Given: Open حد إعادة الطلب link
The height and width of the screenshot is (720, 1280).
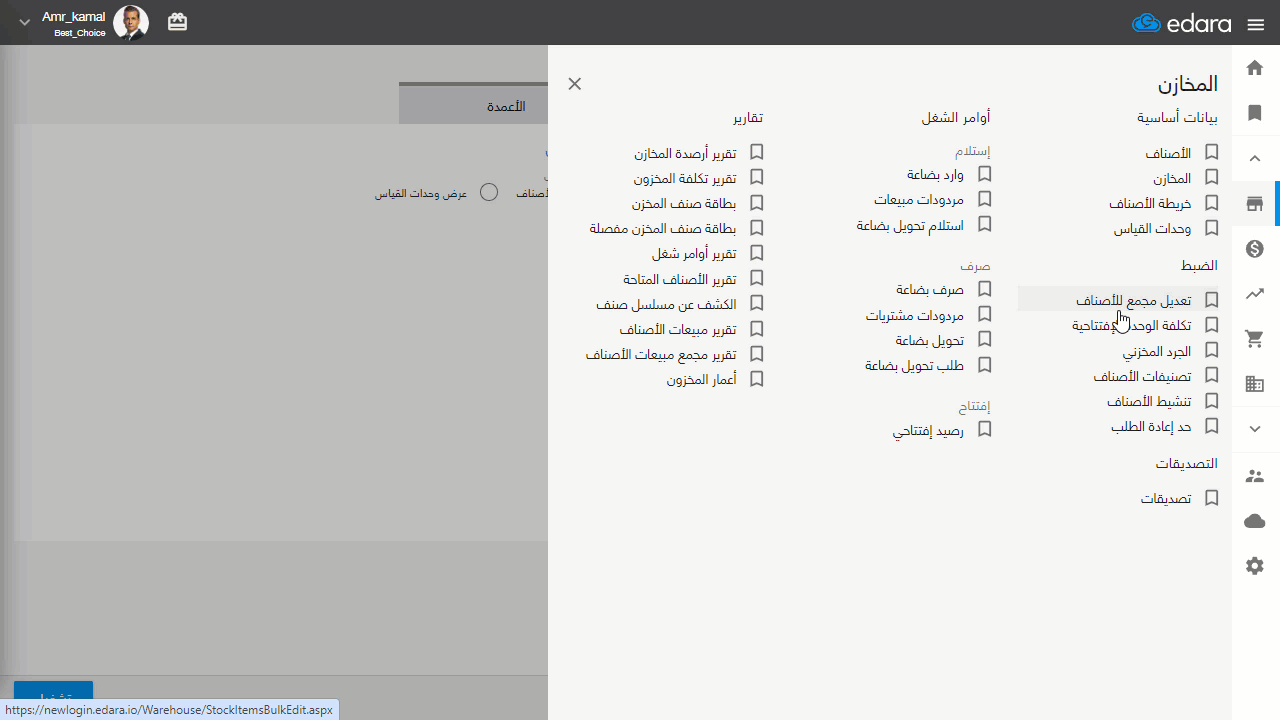Looking at the screenshot, I should [1151, 427].
